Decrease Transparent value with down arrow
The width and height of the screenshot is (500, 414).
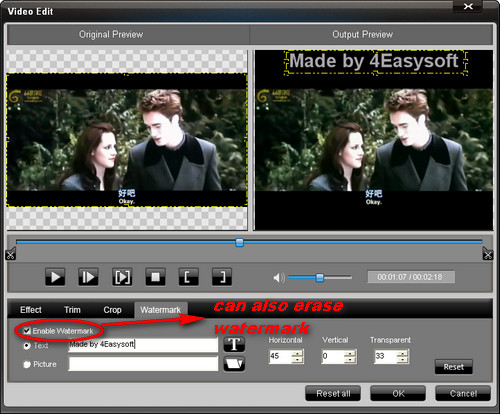tap(403, 360)
